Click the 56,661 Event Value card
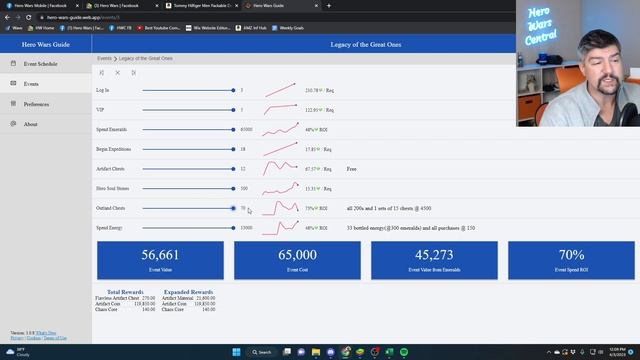Screen dimensions: 640x360 coord(160,260)
